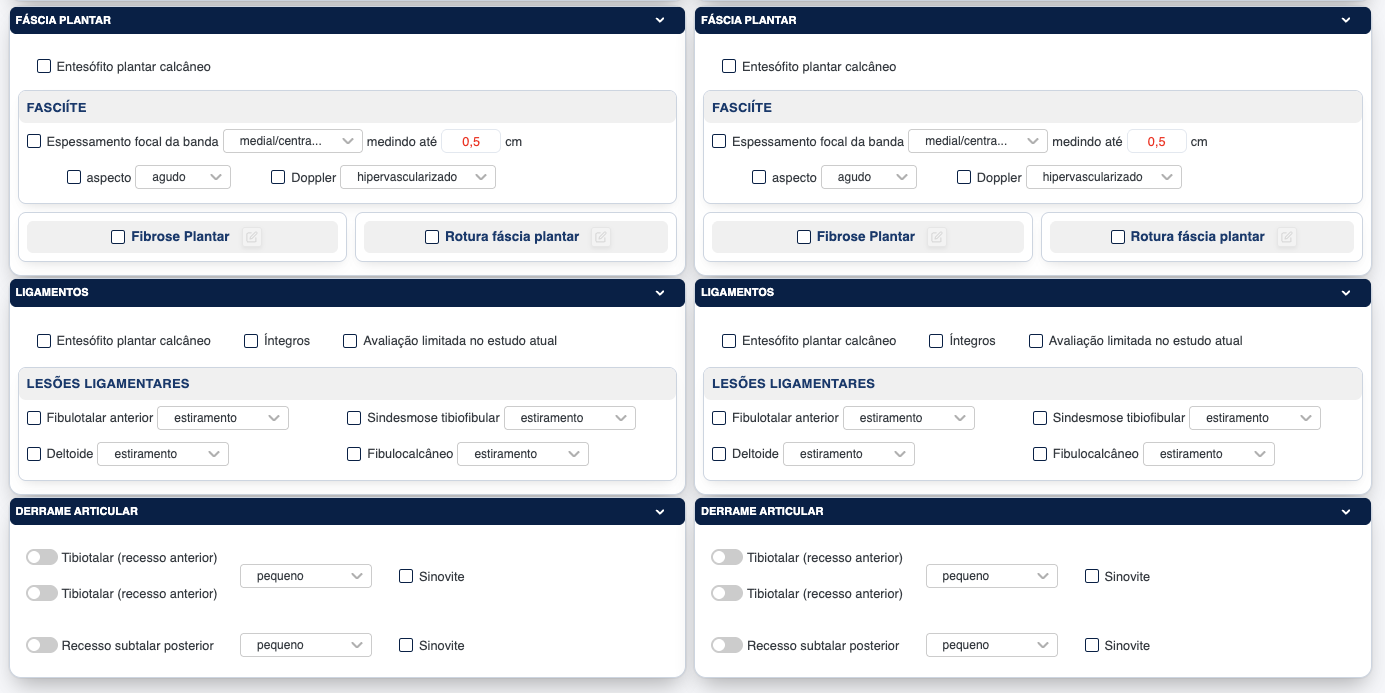Open the aspecto agudo dropdown in right panel
Image resolution: width=1385 pixels, height=693 pixels.
[868, 177]
